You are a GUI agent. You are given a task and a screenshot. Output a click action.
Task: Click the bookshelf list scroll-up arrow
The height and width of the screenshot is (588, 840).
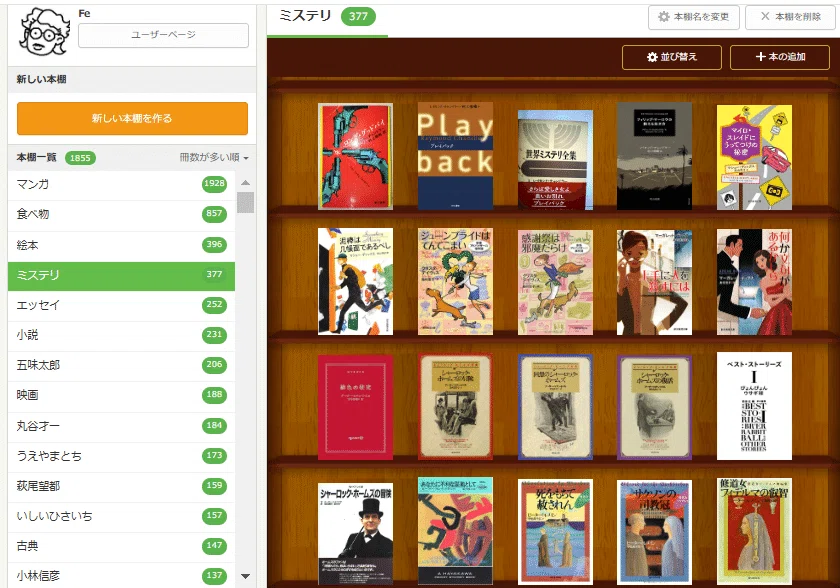pos(245,183)
